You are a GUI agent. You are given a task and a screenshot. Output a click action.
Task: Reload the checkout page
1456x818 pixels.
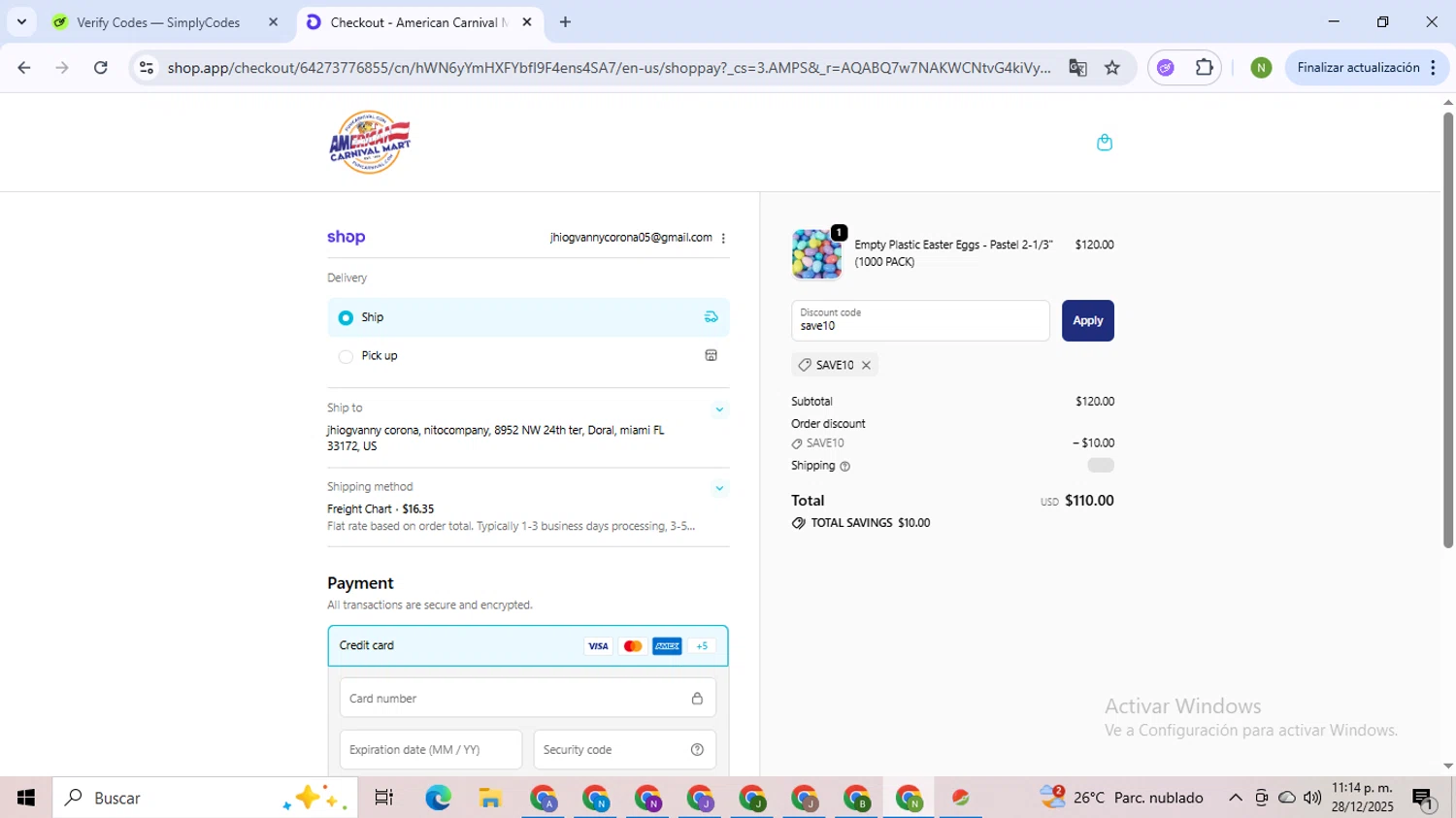point(101,68)
